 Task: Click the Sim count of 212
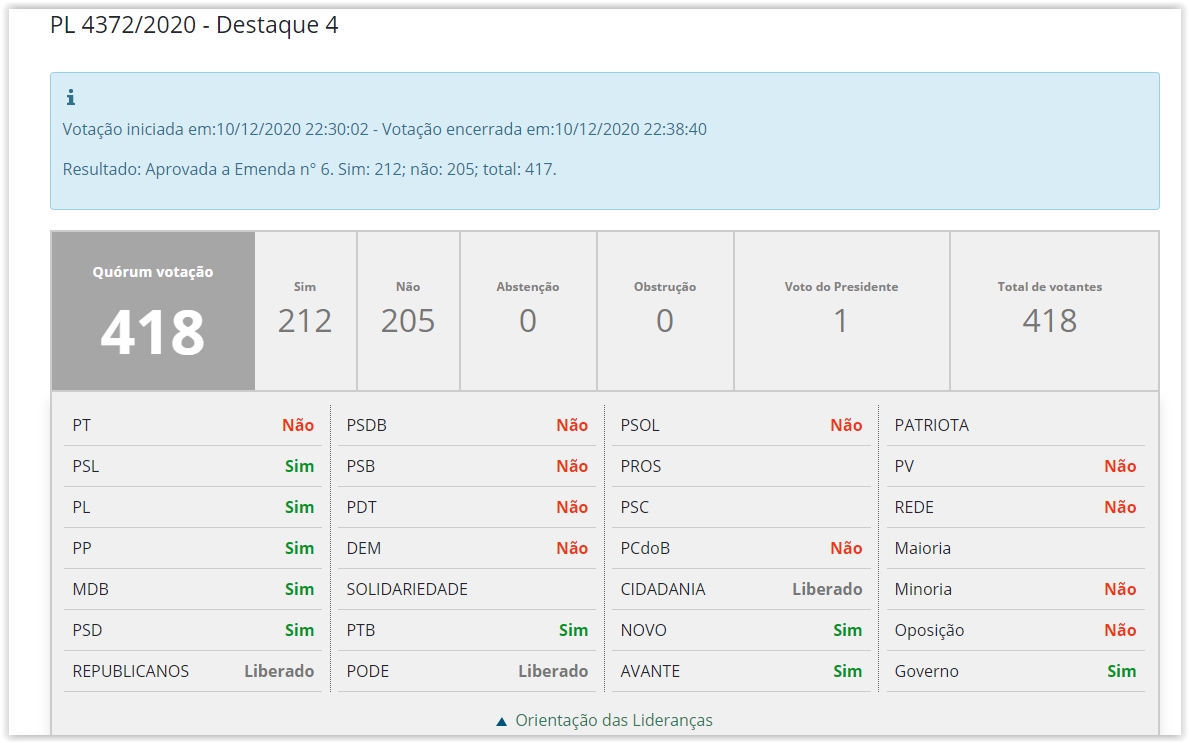pos(305,320)
